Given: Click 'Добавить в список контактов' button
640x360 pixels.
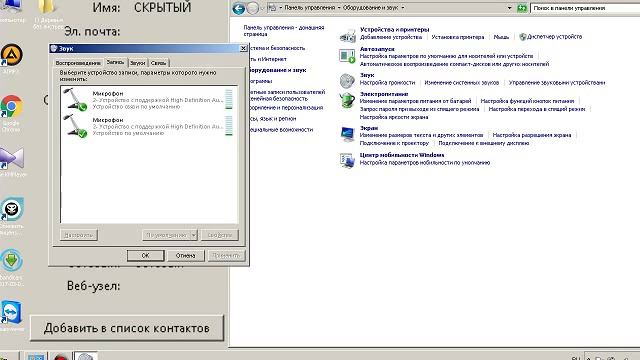Looking at the screenshot, I should click(127, 328).
